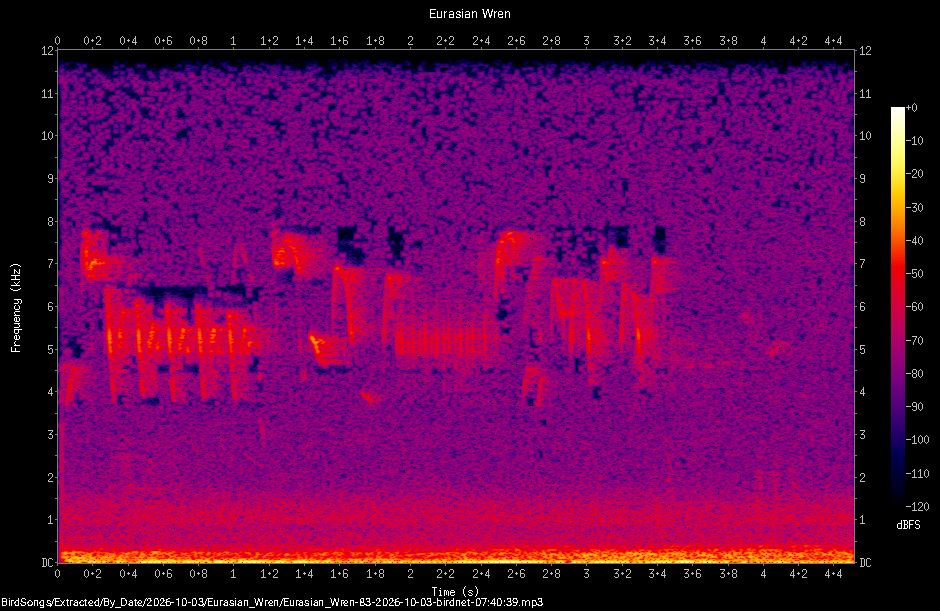This screenshot has width=940, height=611.
Task: Click "4" on the bottom time axis
Action: [x=763, y=574]
